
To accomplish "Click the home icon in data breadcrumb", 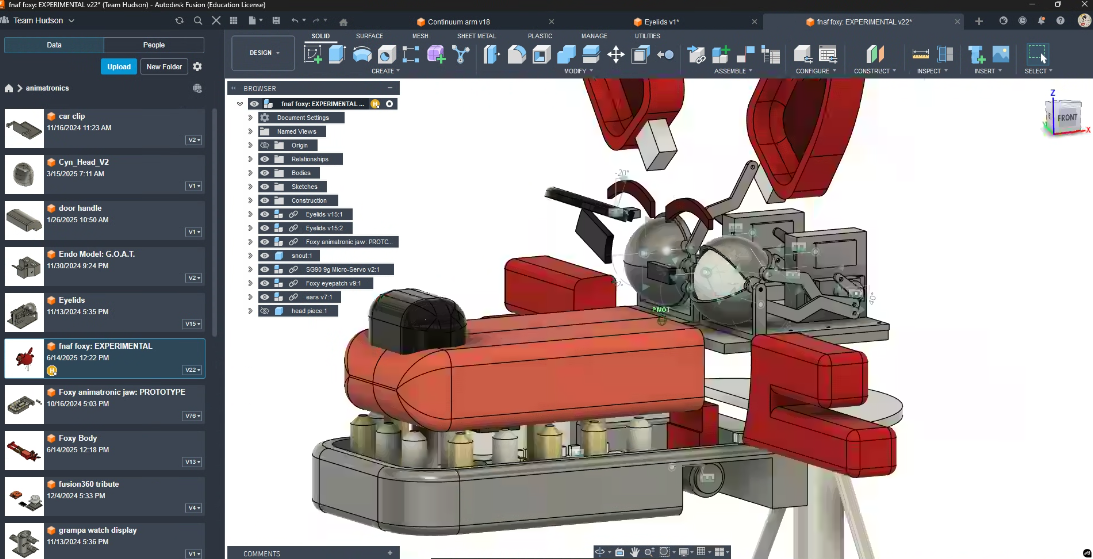I will [9, 89].
